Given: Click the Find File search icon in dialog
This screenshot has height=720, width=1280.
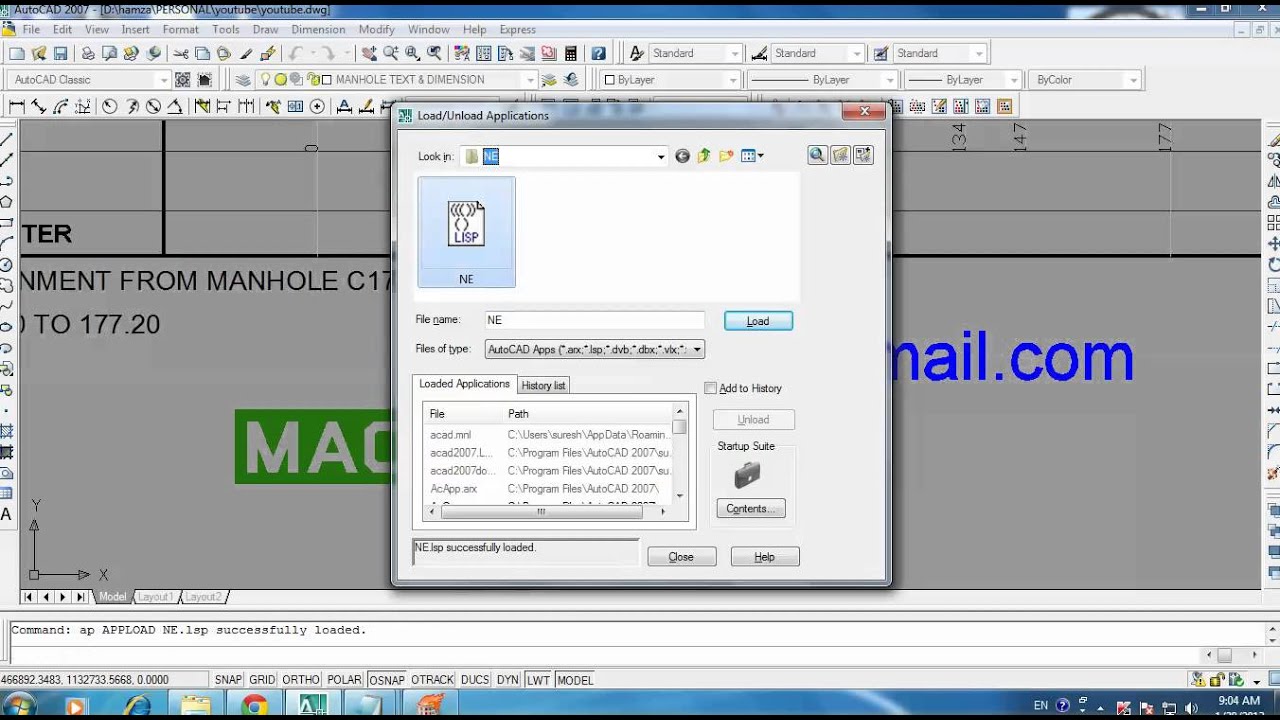Looking at the screenshot, I should coord(817,155).
